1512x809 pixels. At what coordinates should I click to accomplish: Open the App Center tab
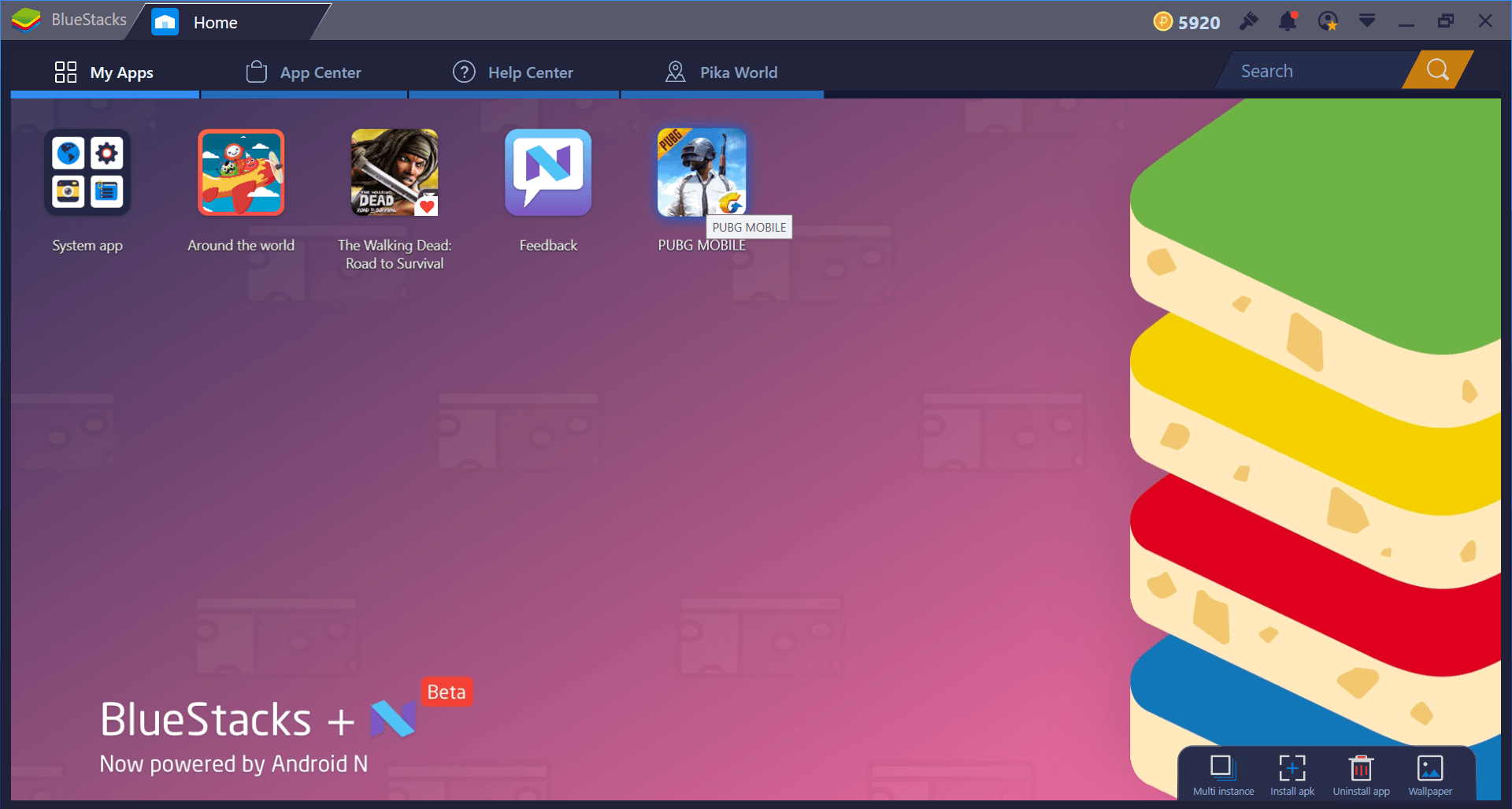pyautogui.click(x=304, y=72)
